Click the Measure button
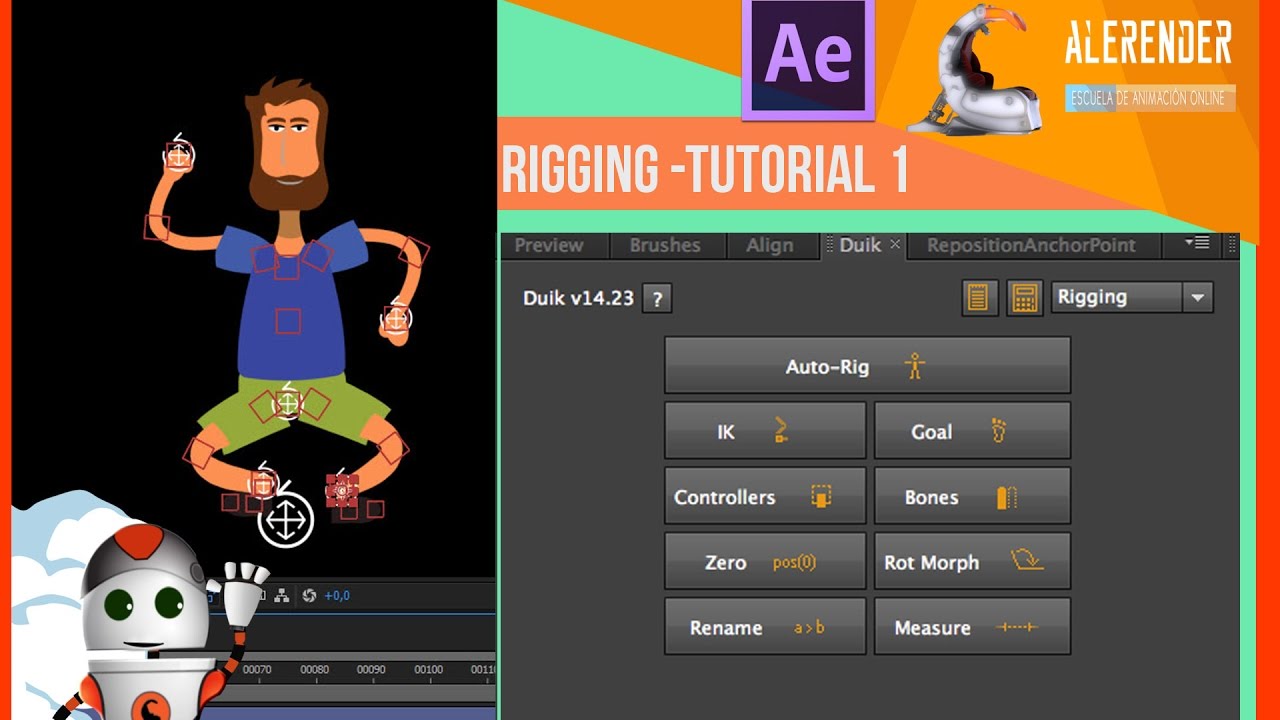The width and height of the screenshot is (1280, 720). [x=972, y=627]
